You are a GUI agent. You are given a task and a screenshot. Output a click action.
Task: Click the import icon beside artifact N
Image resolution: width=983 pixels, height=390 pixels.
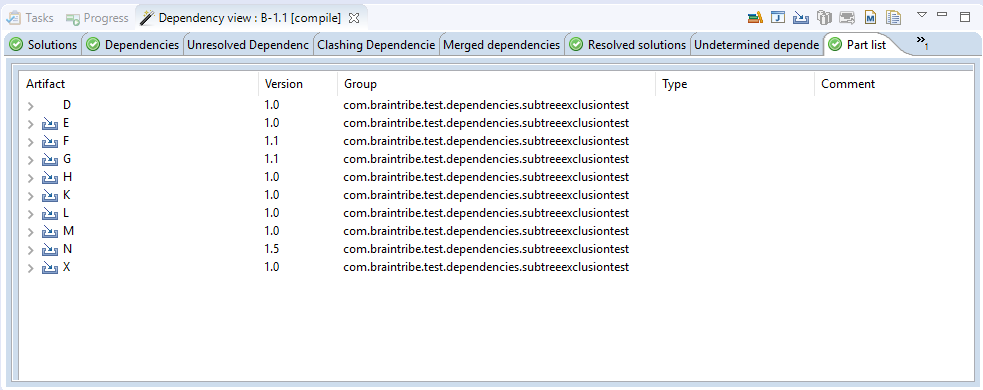click(50, 250)
